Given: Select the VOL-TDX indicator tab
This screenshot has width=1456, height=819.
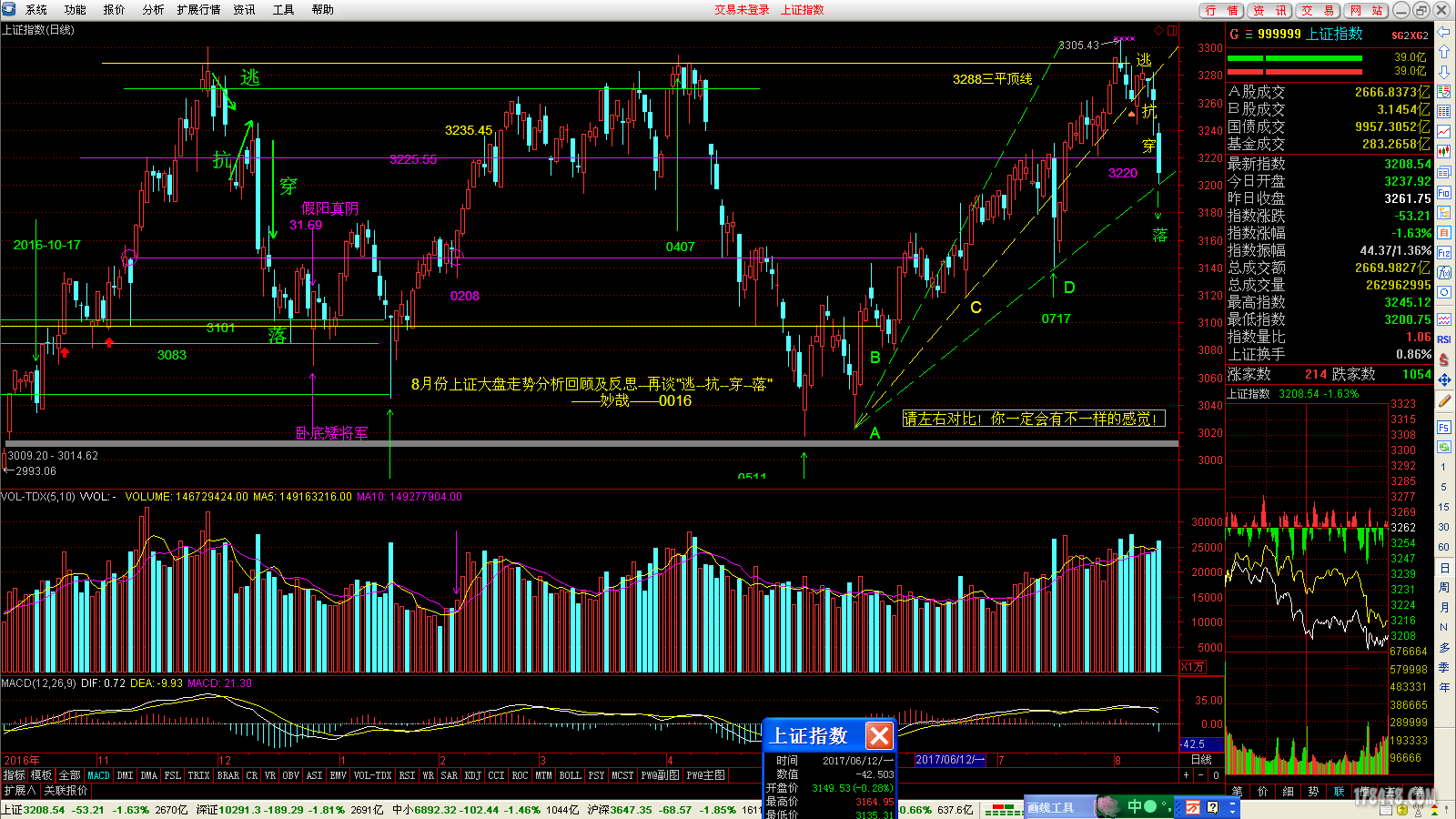Looking at the screenshot, I should click(373, 775).
